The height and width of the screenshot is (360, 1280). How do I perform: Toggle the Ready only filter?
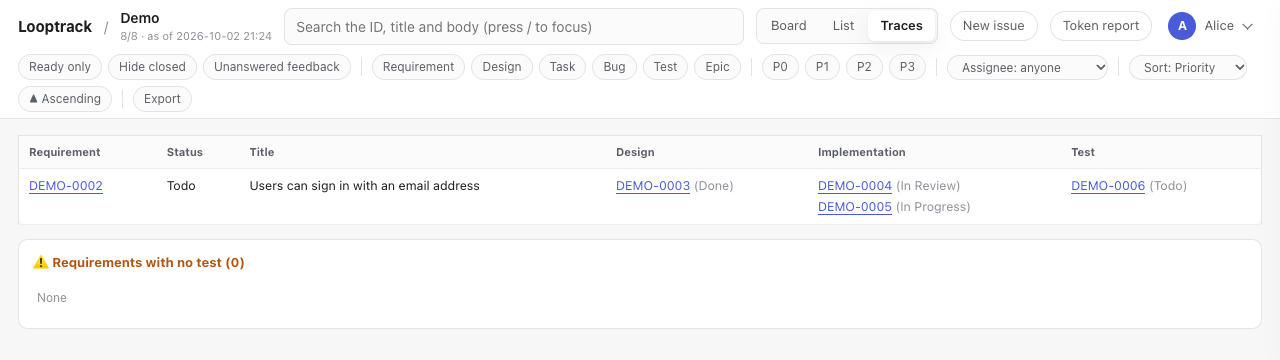point(60,67)
